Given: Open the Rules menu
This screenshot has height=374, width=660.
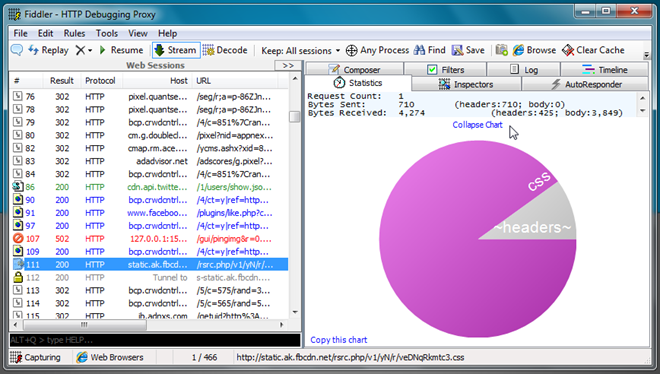Looking at the screenshot, I should (x=75, y=33).
